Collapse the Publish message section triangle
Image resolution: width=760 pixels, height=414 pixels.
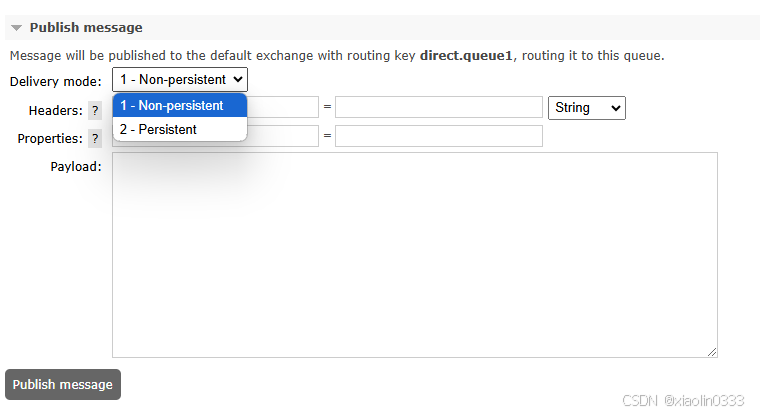16,28
